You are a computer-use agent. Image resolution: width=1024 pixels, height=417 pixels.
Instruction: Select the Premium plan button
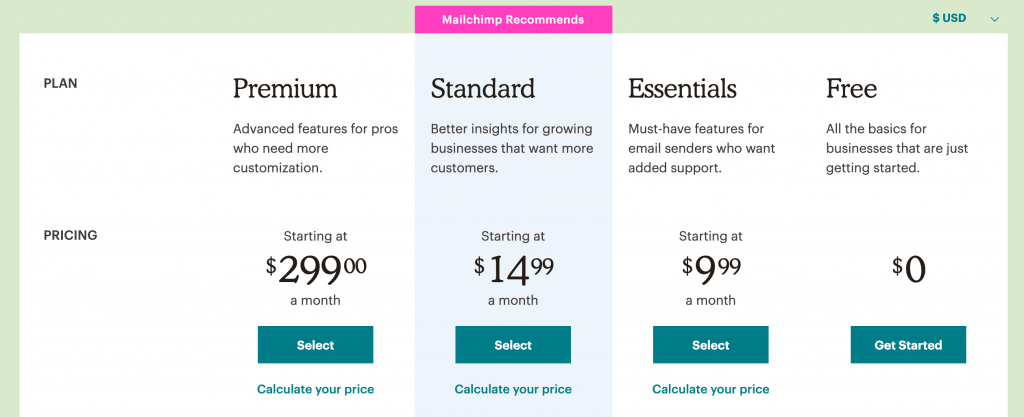315,345
